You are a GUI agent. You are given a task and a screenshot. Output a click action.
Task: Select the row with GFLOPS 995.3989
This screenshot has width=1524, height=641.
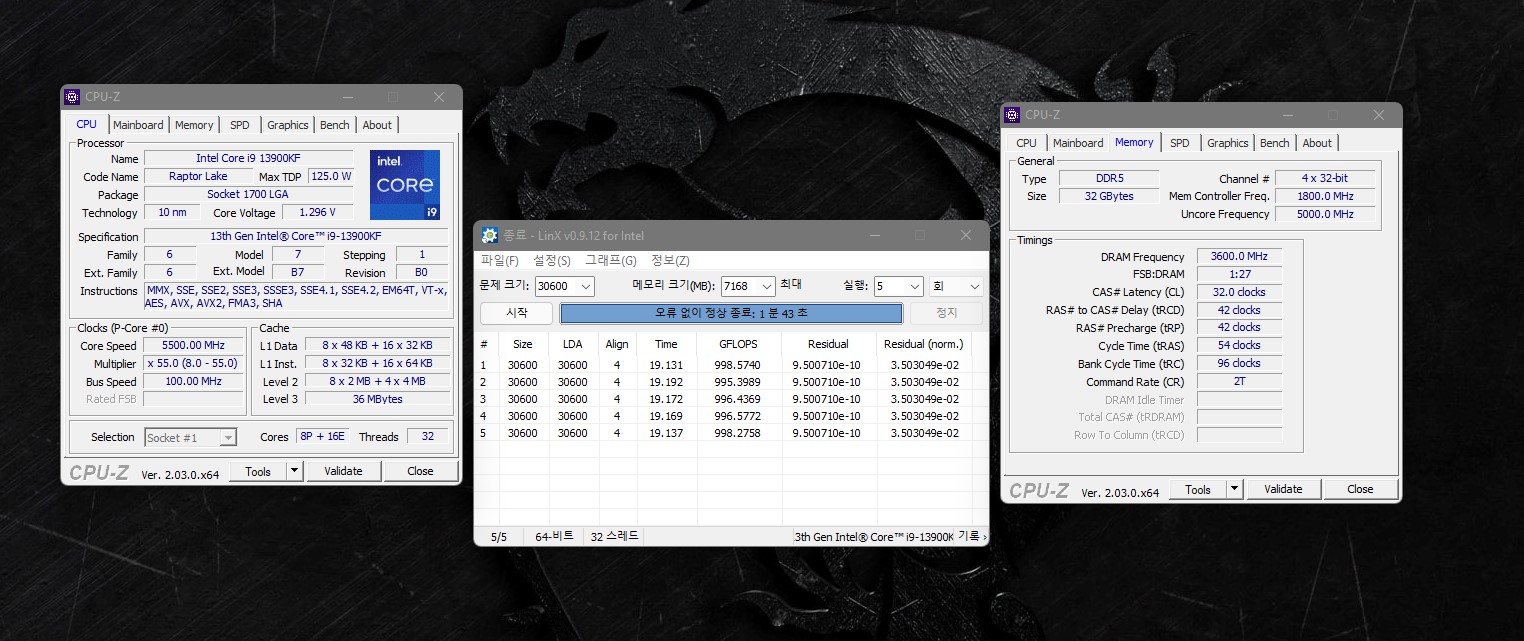coord(730,382)
